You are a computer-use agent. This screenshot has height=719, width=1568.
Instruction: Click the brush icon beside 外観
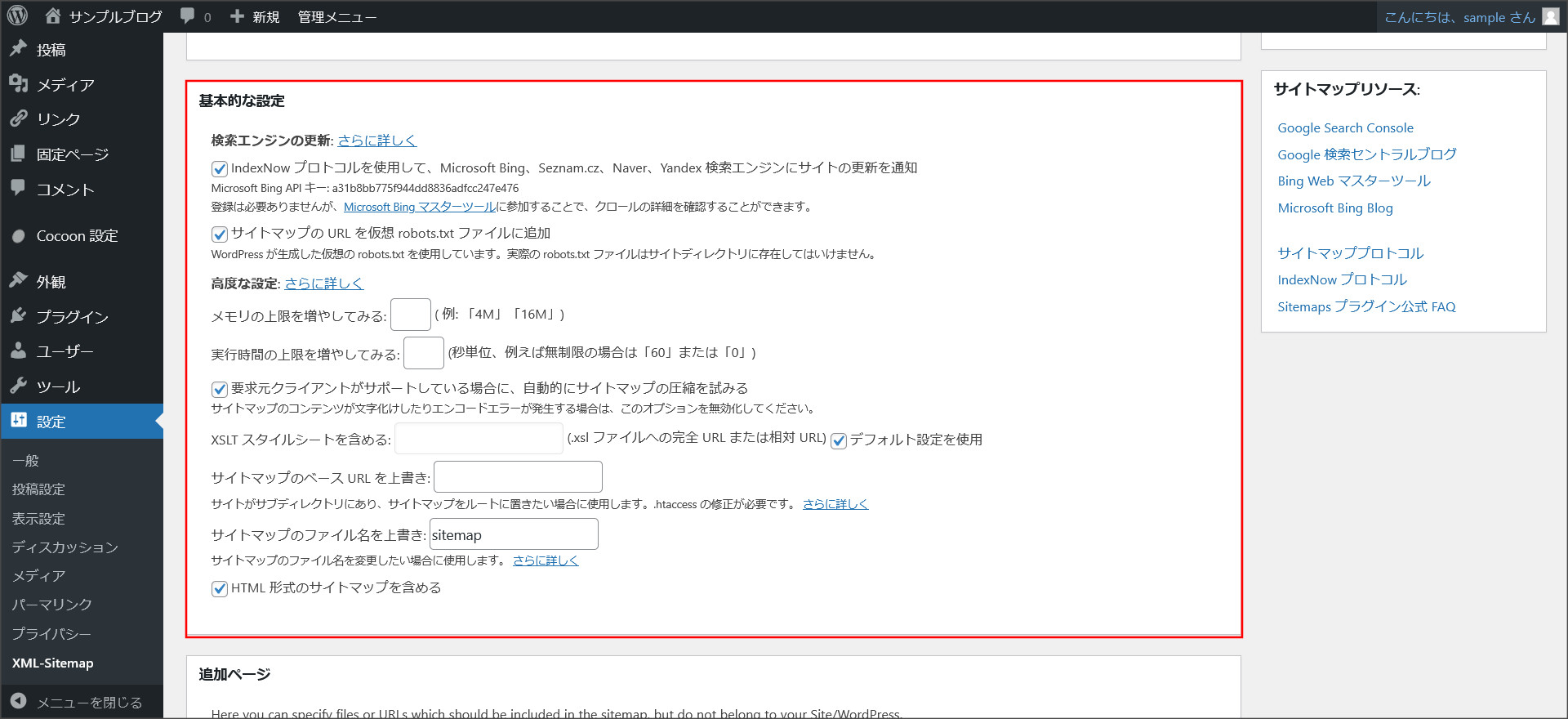point(18,281)
